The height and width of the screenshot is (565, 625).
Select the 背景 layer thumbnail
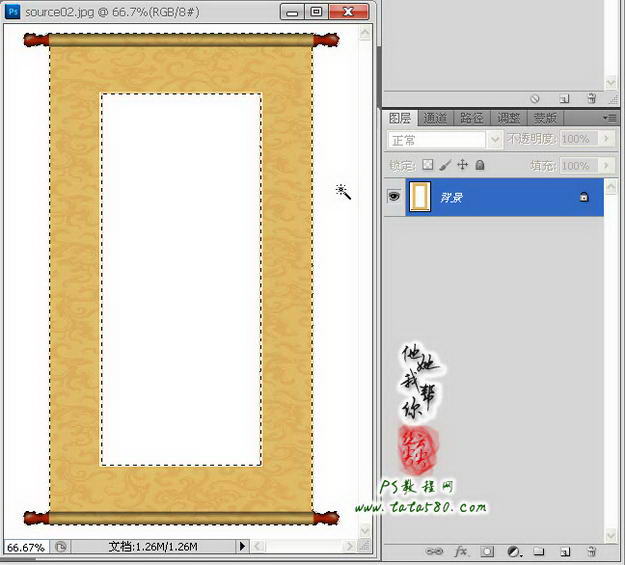pos(420,196)
